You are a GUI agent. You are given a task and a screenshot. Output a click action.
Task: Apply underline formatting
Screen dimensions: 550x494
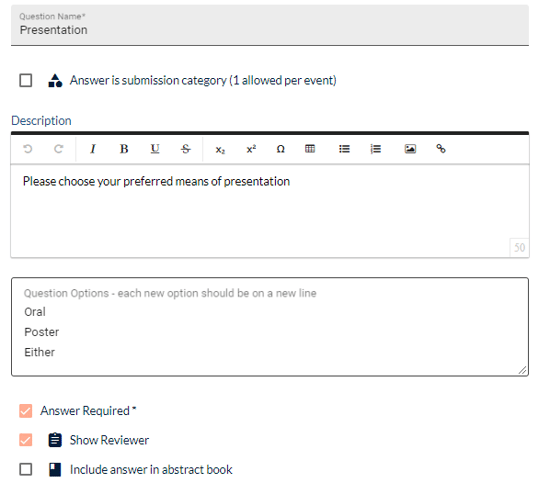tap(155, 149)
